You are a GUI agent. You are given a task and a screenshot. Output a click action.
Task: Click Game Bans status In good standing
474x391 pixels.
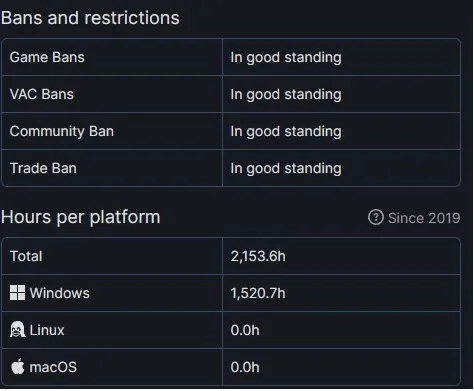[x=286, y=58]
